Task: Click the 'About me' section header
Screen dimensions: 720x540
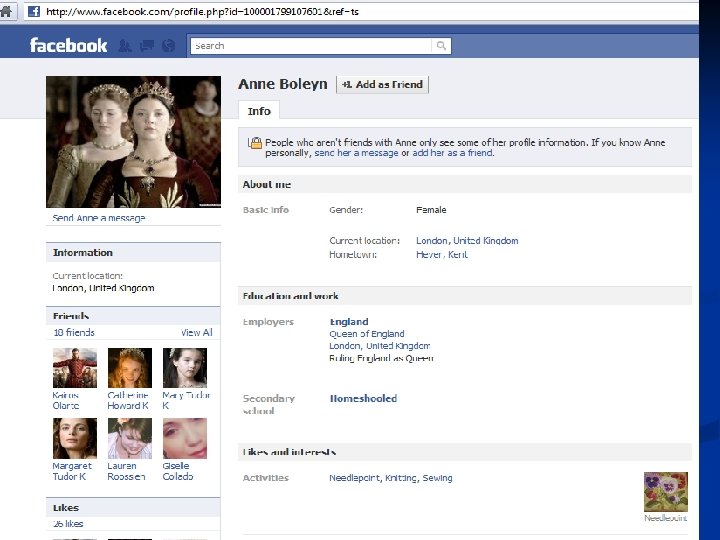Action: tap(267, 184)
